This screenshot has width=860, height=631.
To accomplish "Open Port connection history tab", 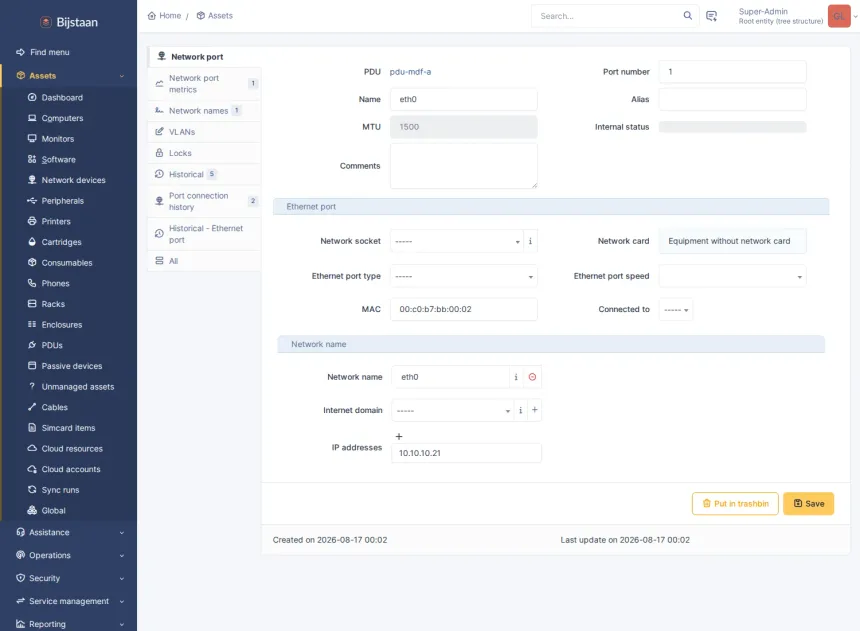I will pyautogui.click(x=204, y=201).
